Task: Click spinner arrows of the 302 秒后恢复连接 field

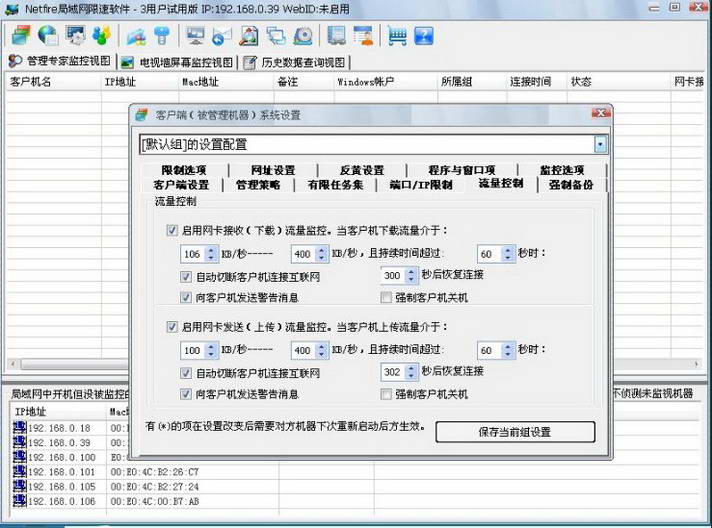Action: [x=411, y=372]
